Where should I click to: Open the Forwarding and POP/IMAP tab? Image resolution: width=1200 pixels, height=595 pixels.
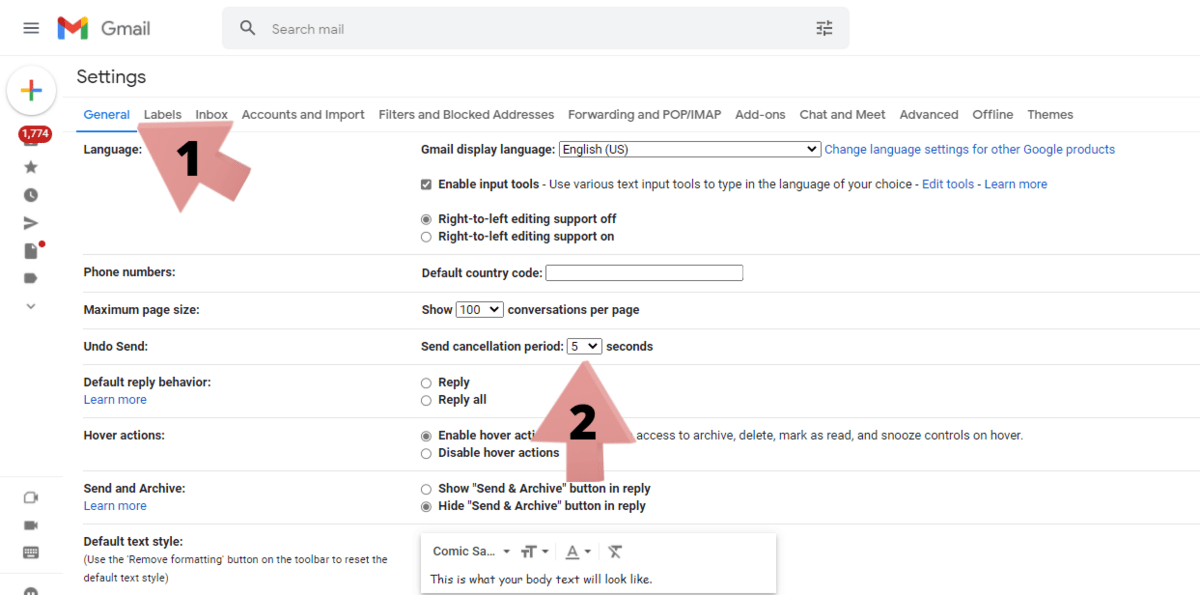coord(643,114)
